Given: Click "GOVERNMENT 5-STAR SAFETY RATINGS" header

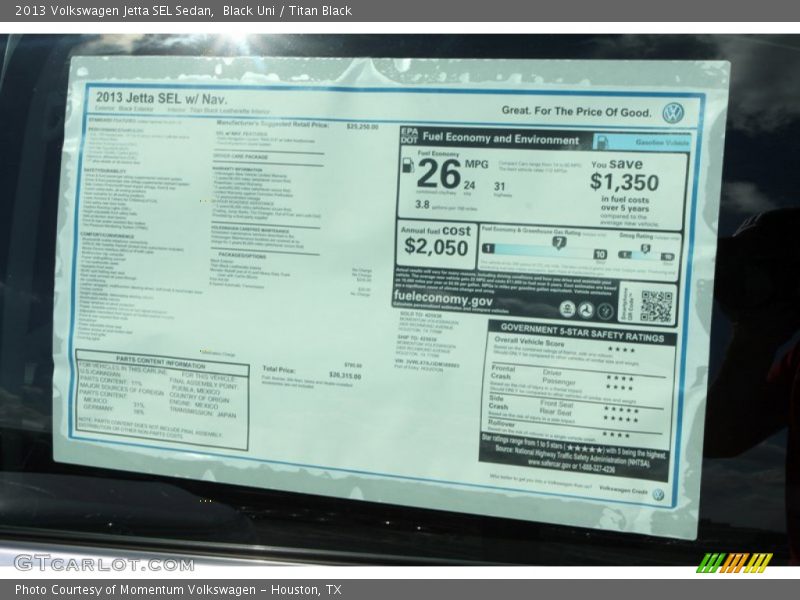Looking at the screenshot, I should [582, 332].
